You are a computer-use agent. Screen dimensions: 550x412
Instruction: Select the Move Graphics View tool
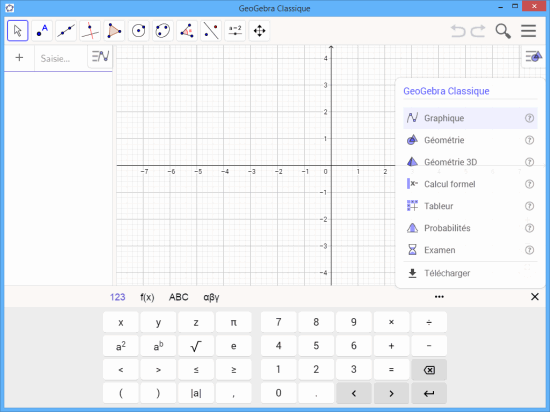click(x=259, y=31)
